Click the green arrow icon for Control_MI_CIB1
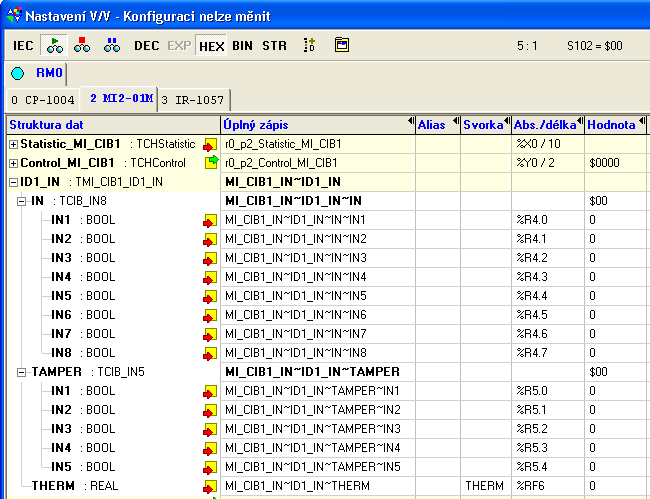 [211, 162]
